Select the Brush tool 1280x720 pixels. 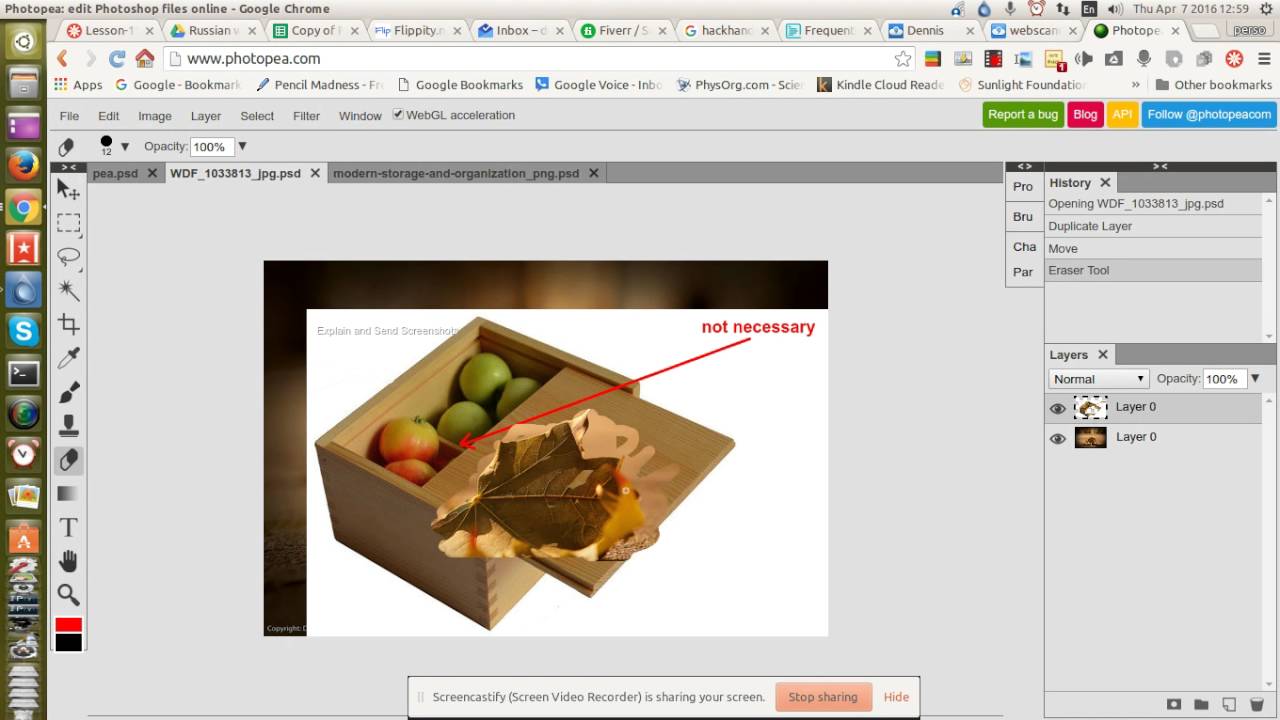pyautogui.click(x=68, y=392)
